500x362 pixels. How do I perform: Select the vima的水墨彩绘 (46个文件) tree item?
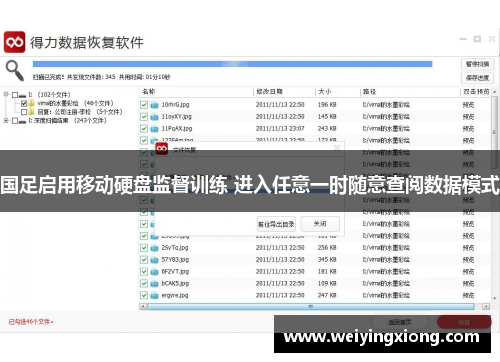[75, 103]
